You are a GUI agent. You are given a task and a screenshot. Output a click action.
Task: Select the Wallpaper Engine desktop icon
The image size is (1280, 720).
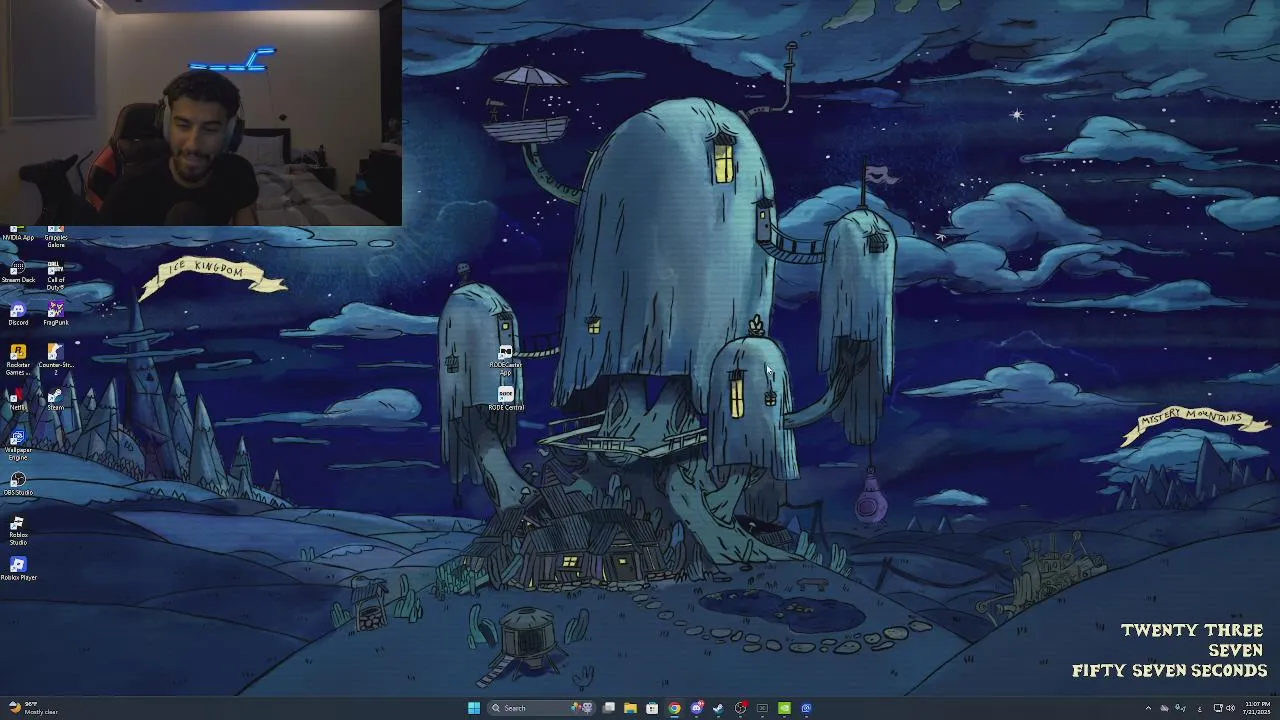[18, 445]
